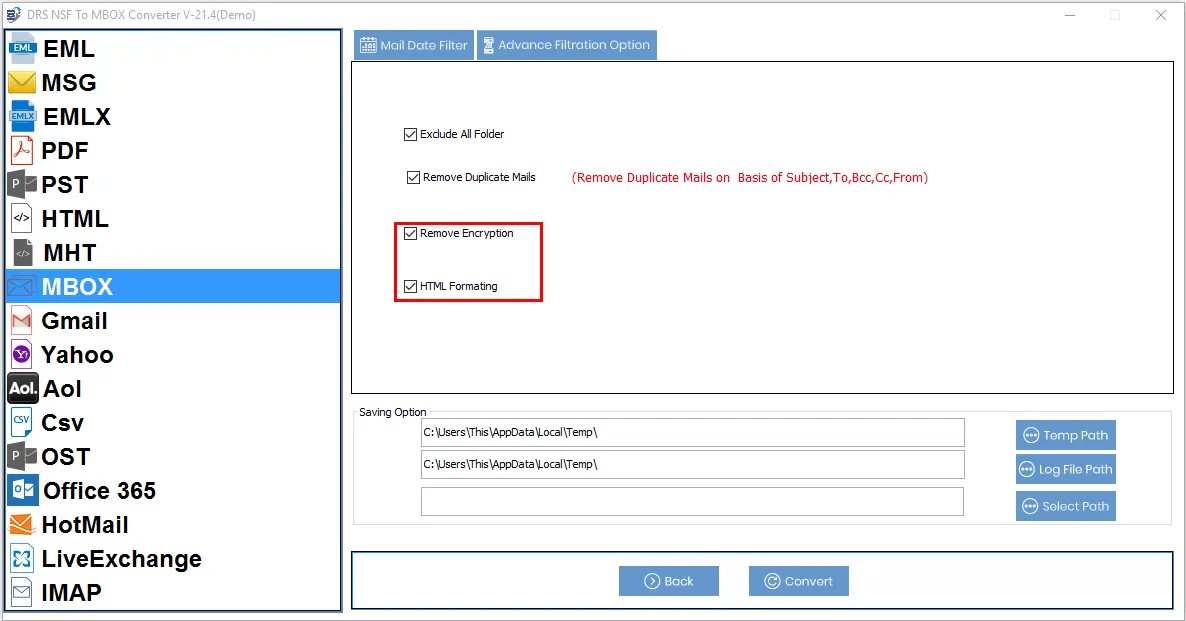Select the IMAP mail icon

coord(22,592)
